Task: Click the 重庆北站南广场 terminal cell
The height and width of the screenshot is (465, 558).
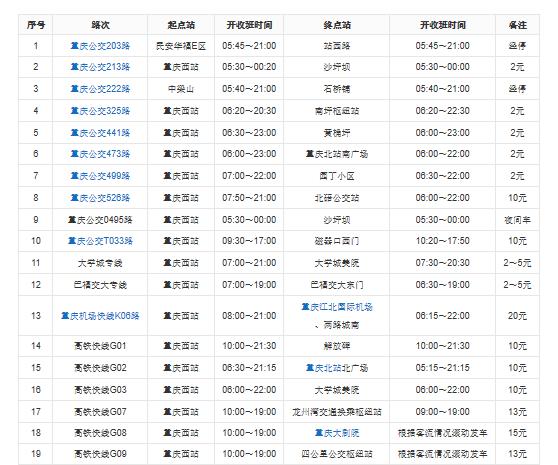Action: (x=337, y=154)
